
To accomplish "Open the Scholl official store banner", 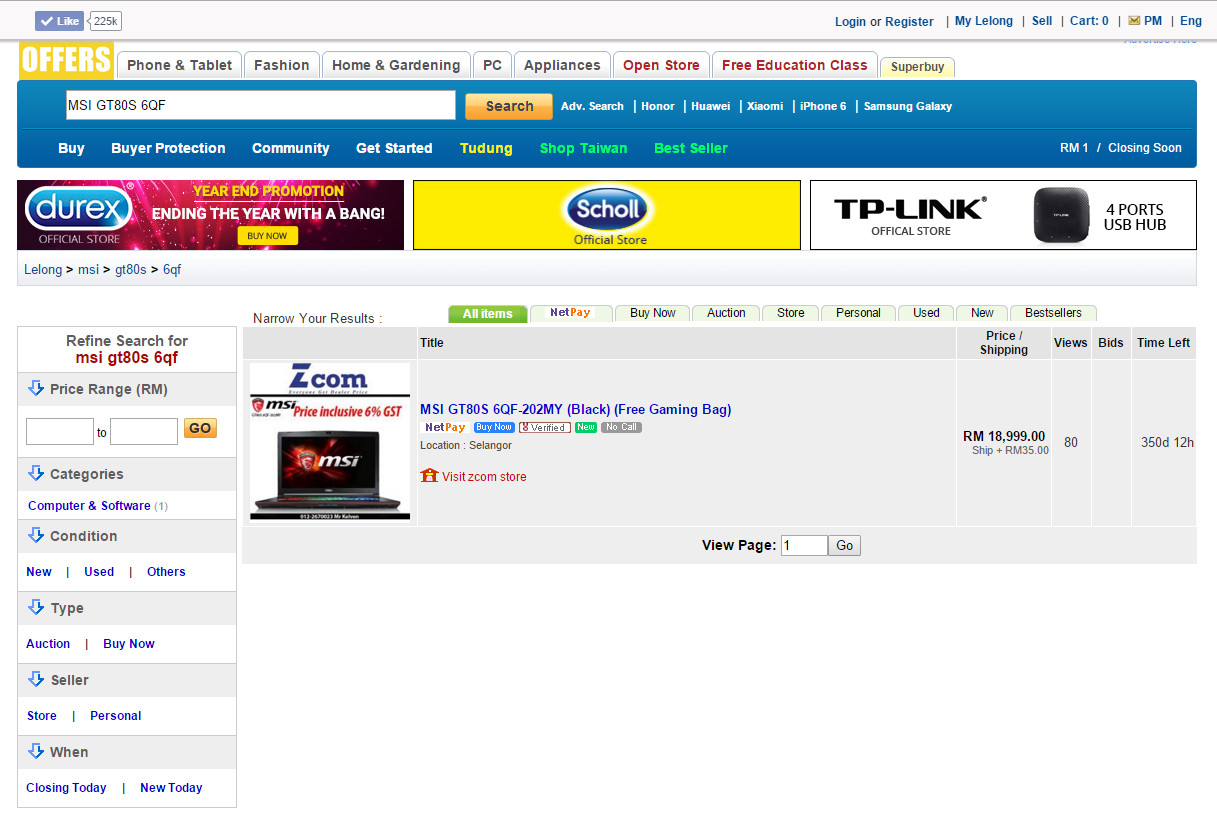I will tap(607, 215).
